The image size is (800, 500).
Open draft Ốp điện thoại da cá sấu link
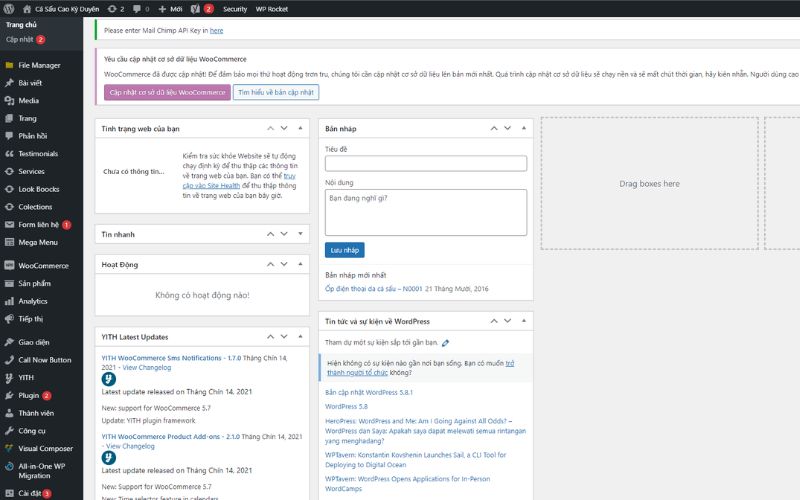(374, 289)
